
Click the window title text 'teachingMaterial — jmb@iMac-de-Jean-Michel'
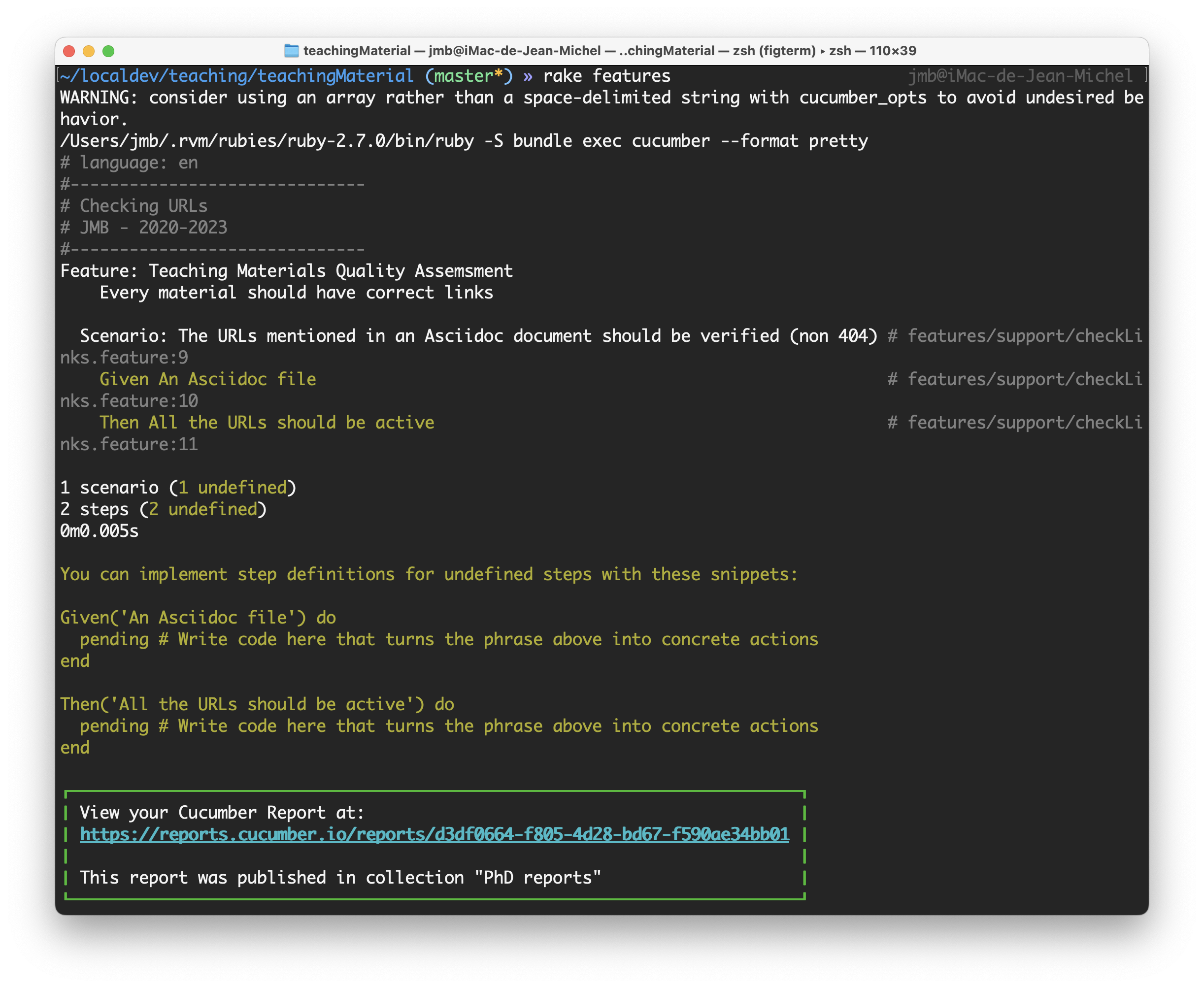[452, 51]
